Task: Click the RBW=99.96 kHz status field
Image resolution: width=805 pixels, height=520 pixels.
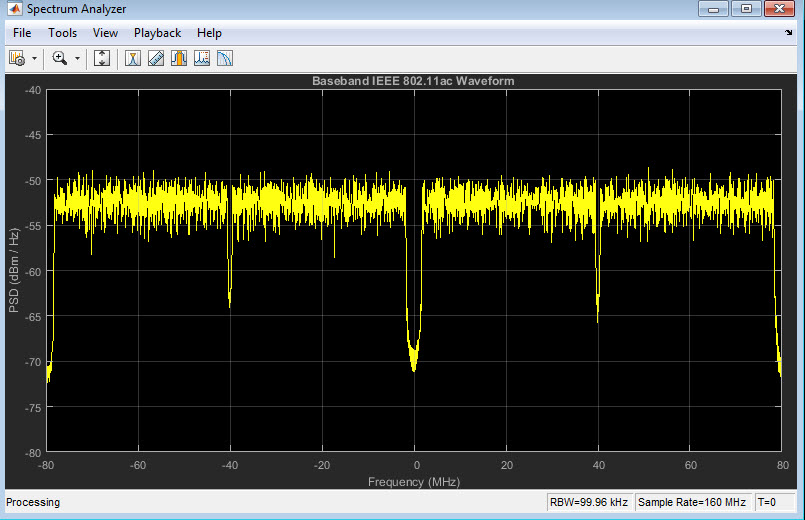Action: coord(588,502)
